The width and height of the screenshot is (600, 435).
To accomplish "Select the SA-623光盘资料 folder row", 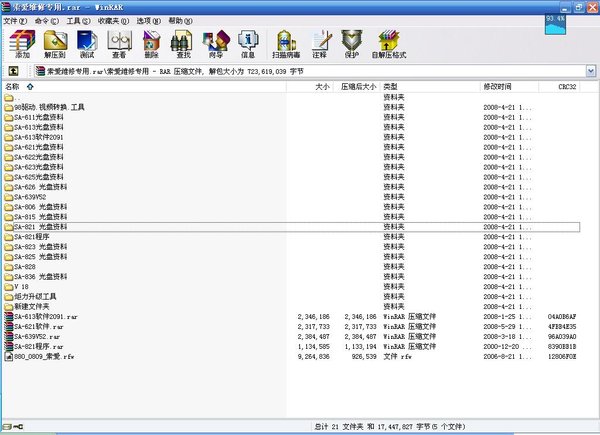I will [x=292, y=167].
